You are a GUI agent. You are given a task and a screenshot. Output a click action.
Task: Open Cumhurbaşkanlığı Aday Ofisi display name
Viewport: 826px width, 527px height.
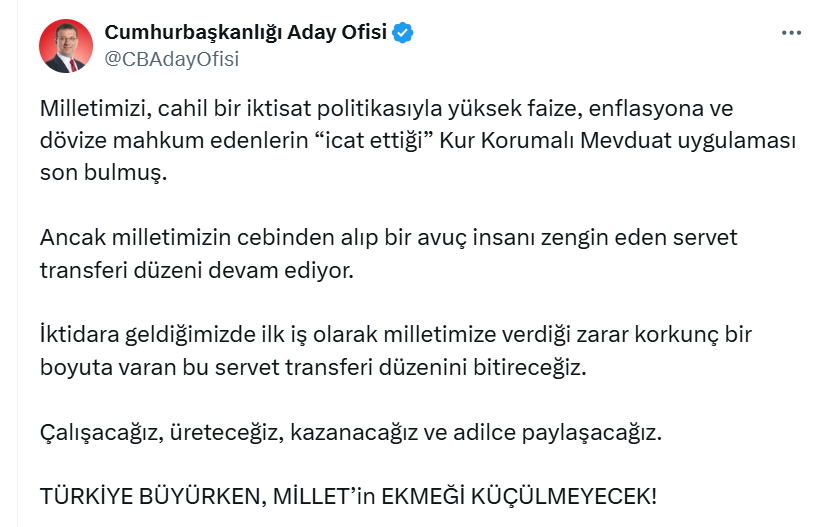pyautogui.click(x=245, y=33)
